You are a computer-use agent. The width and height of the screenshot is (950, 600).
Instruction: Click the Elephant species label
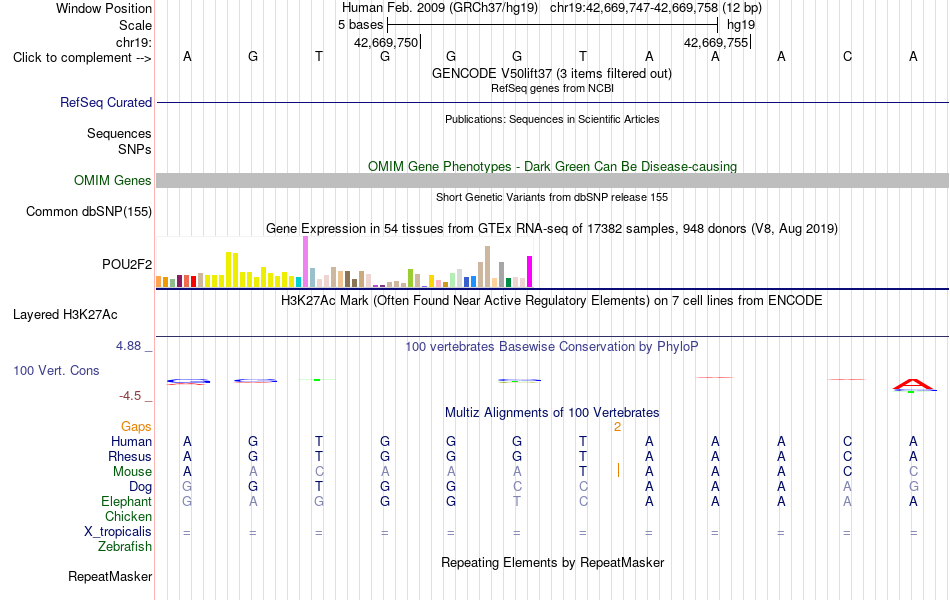coord(126,501)
